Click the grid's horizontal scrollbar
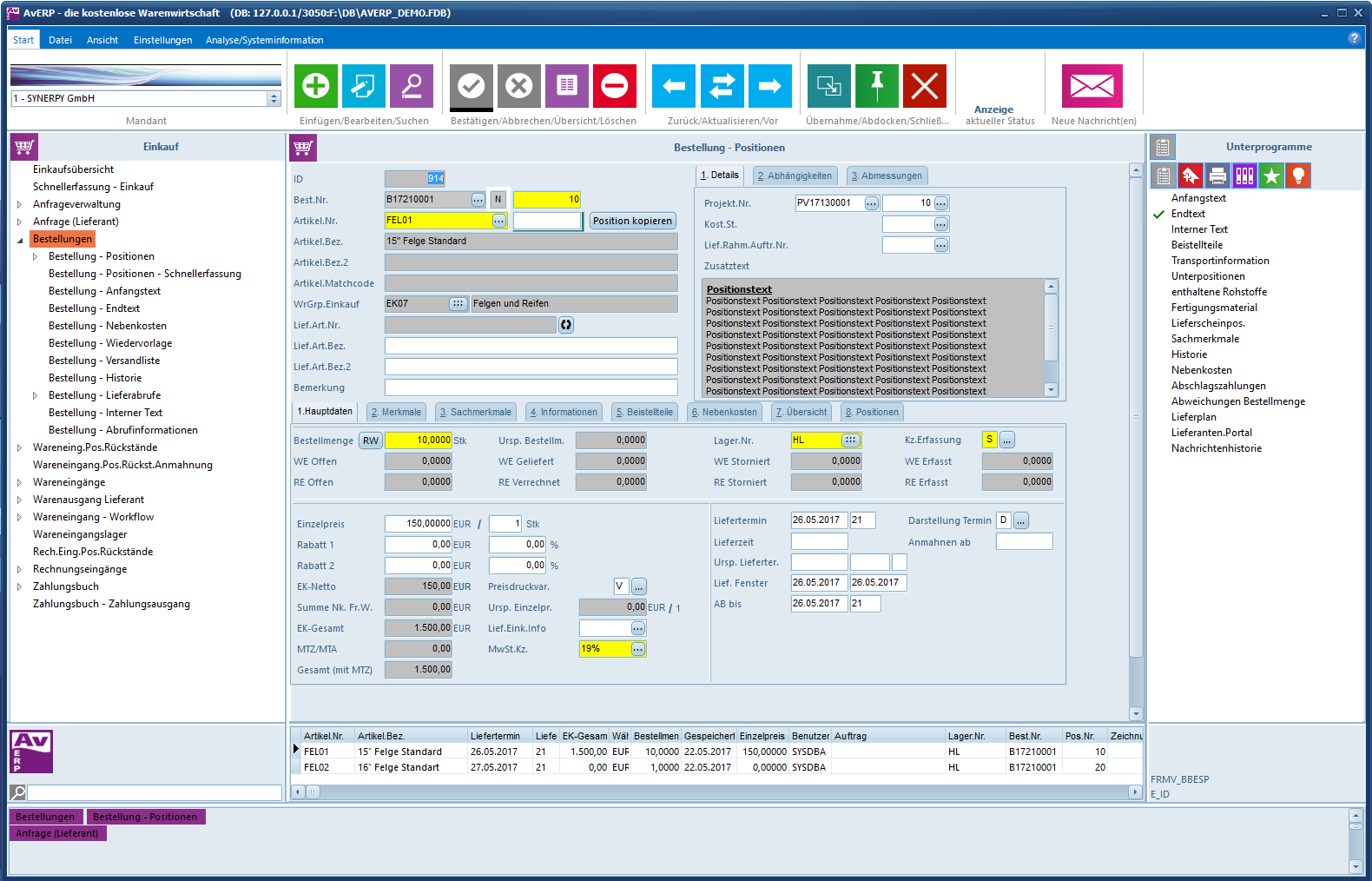Screen dimensions: 1372x881 [716, 792]
